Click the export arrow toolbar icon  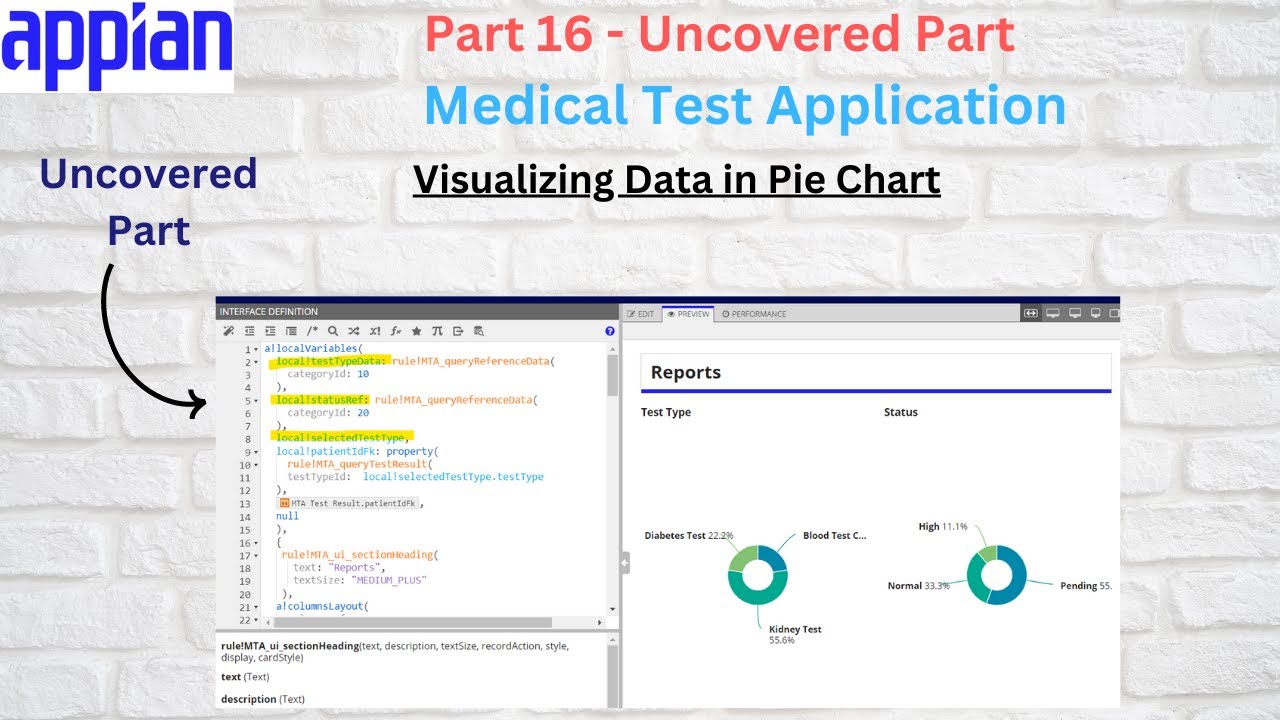[458, 331]
